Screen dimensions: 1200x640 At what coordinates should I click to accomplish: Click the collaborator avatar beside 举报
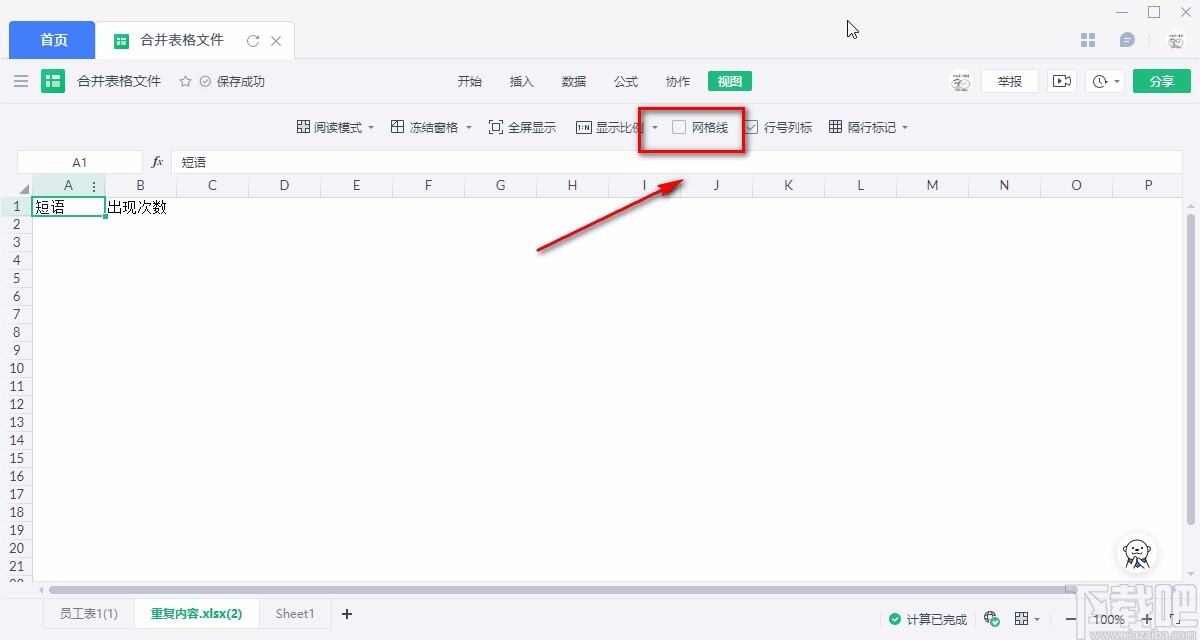pos(961,81)
